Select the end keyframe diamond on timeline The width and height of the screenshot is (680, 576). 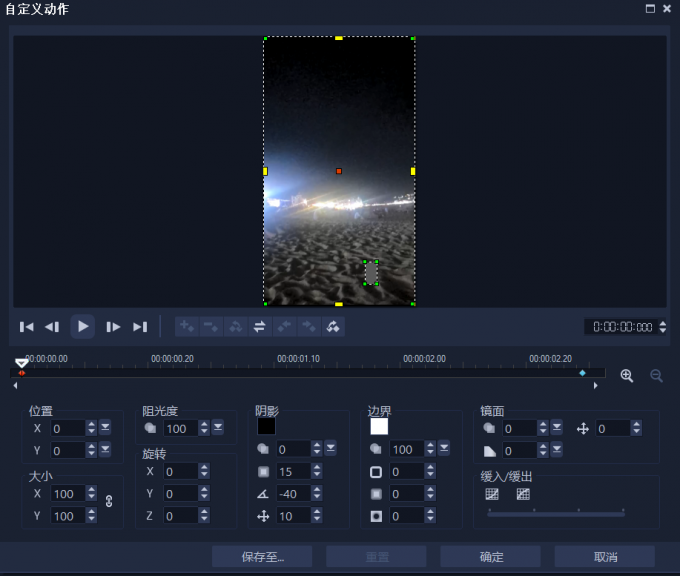582,373
